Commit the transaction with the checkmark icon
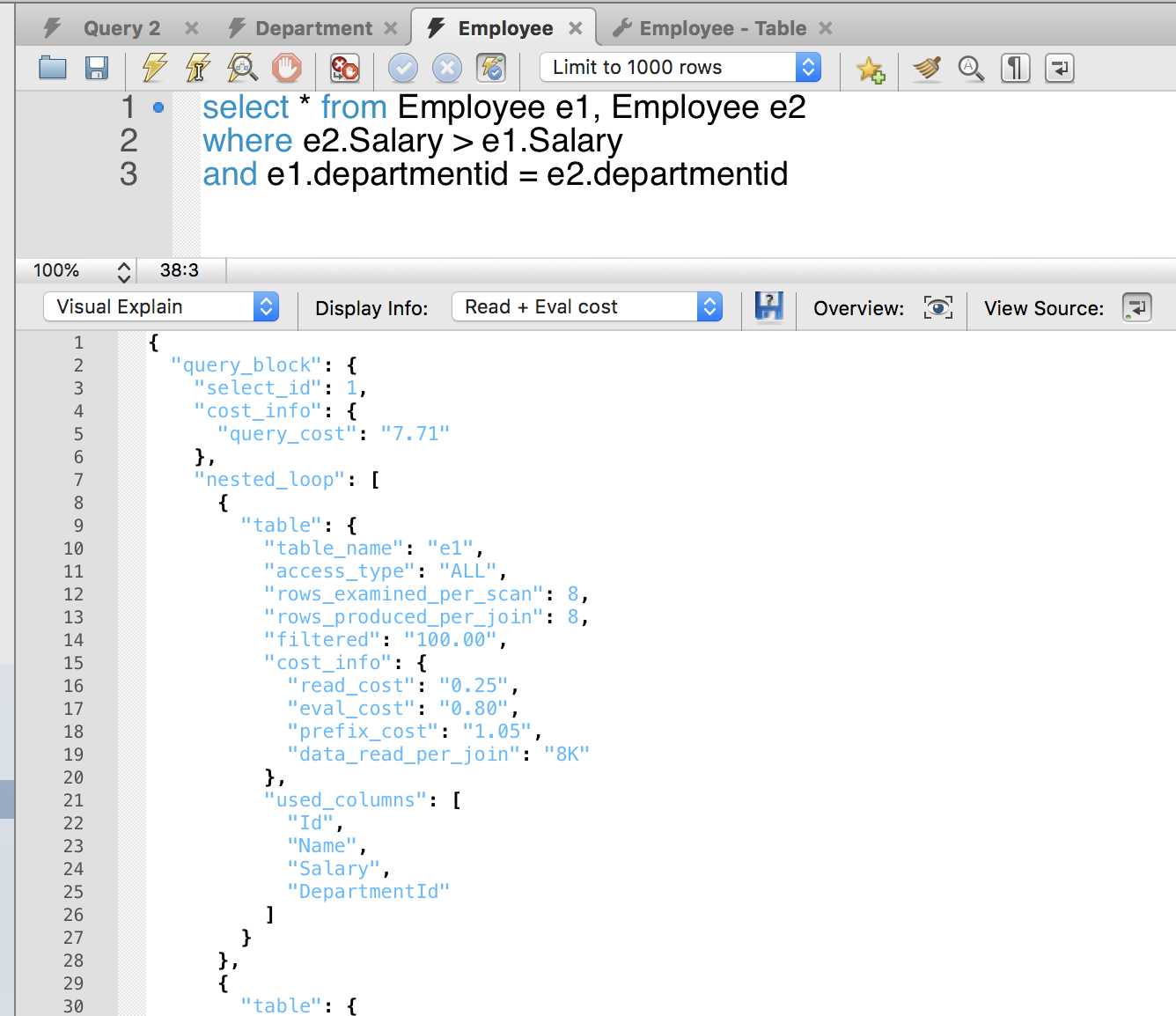Viewport: 1176px width, 1016px height. click(x=403, y=68)
